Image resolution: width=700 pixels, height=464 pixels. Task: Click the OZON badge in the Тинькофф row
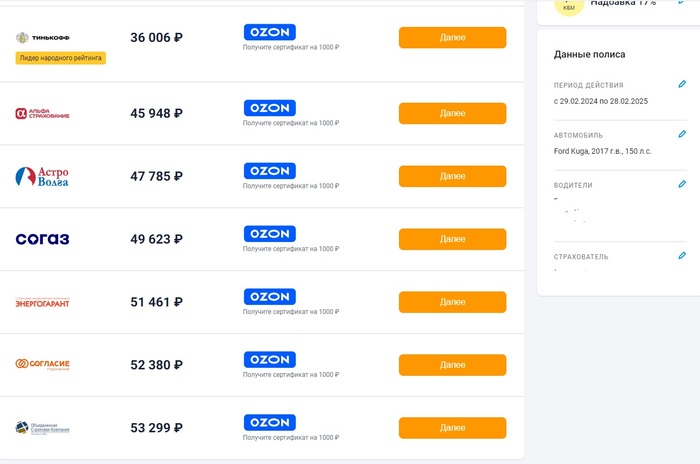[x=270, y=32]
